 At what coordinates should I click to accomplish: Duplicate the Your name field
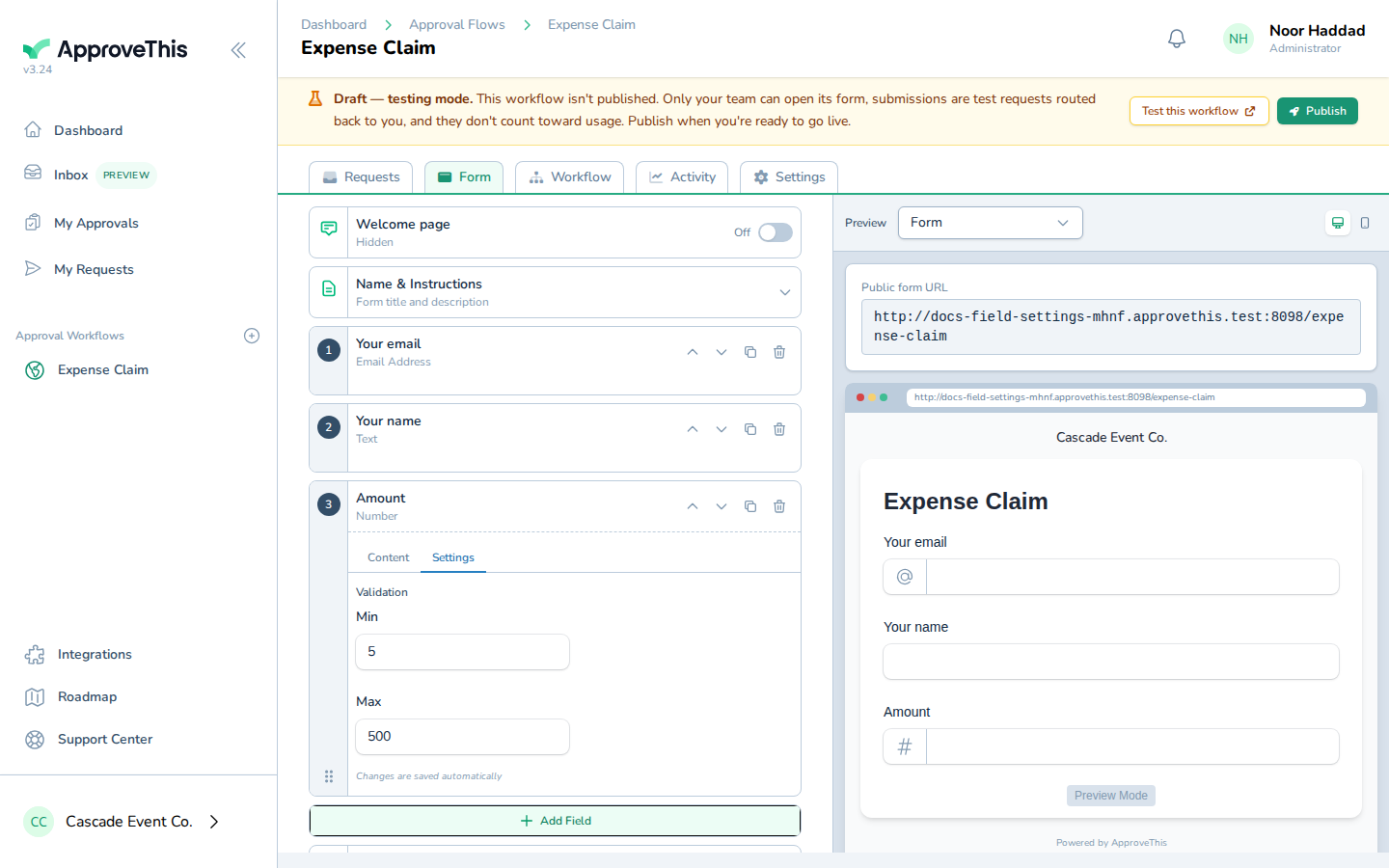(x=750, y=429)
